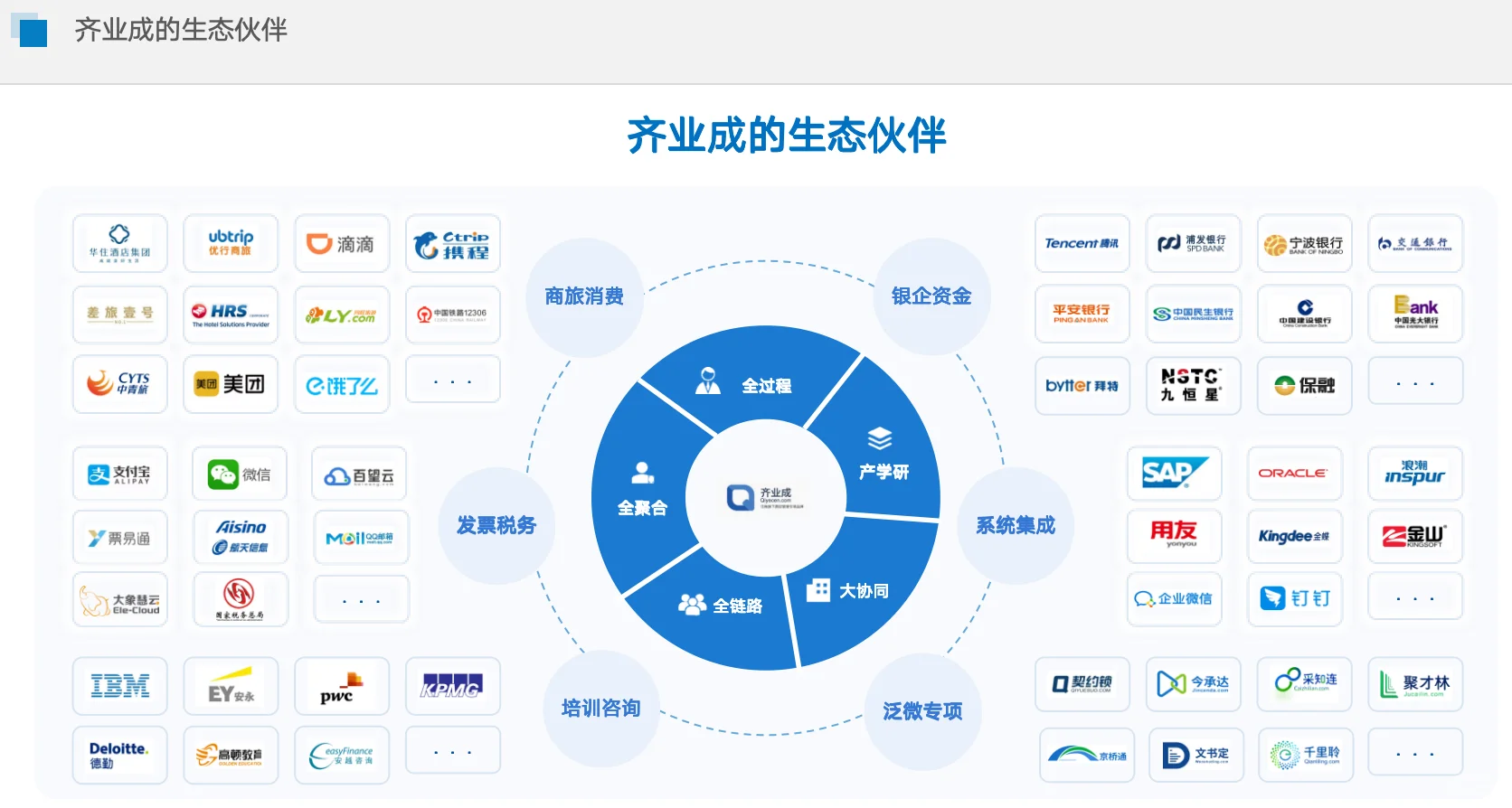Image resolution: width=1512 pixels, height=808 pixels.
Task: Click the EY安永 logo card
Action: (231, 686)
